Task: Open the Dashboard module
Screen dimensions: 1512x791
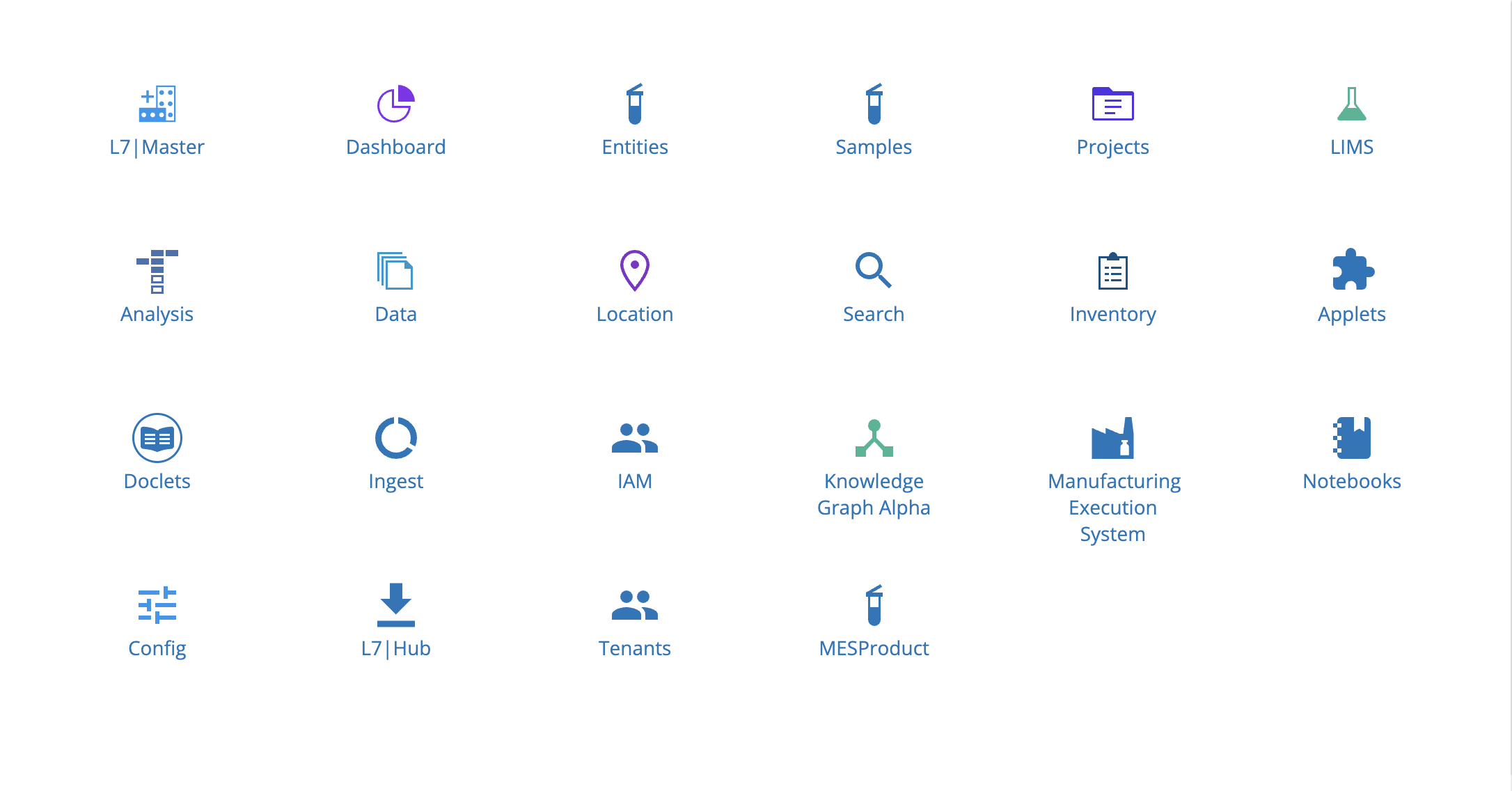Action: [x=397, y=119]
